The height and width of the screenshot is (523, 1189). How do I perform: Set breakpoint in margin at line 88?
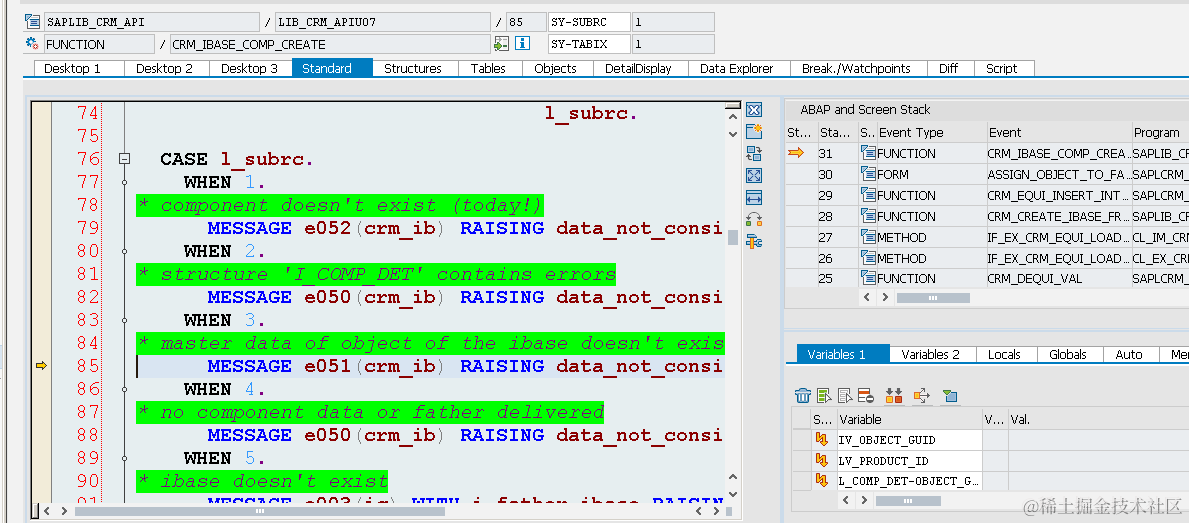point(41,435)
